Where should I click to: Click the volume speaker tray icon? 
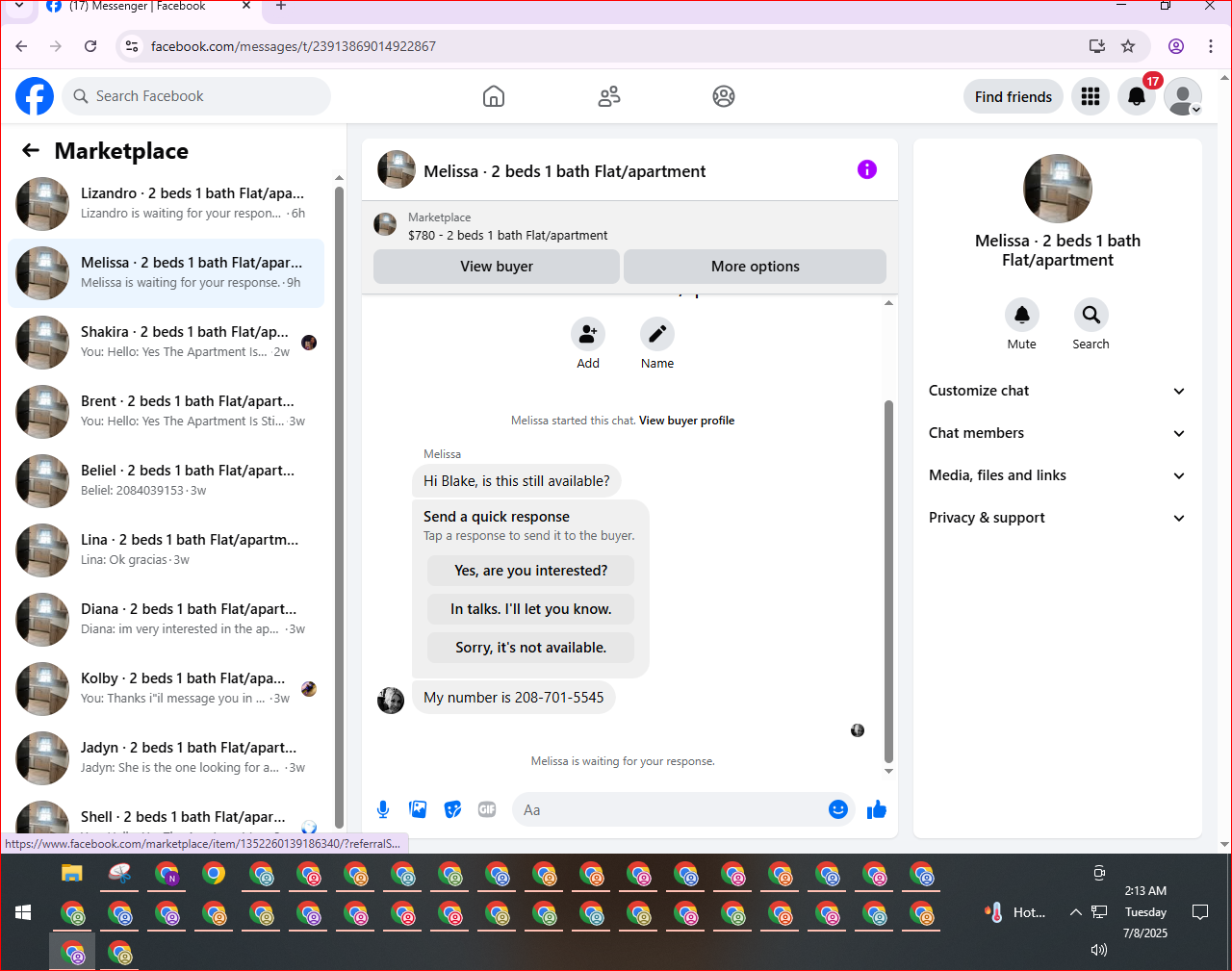1099,950
